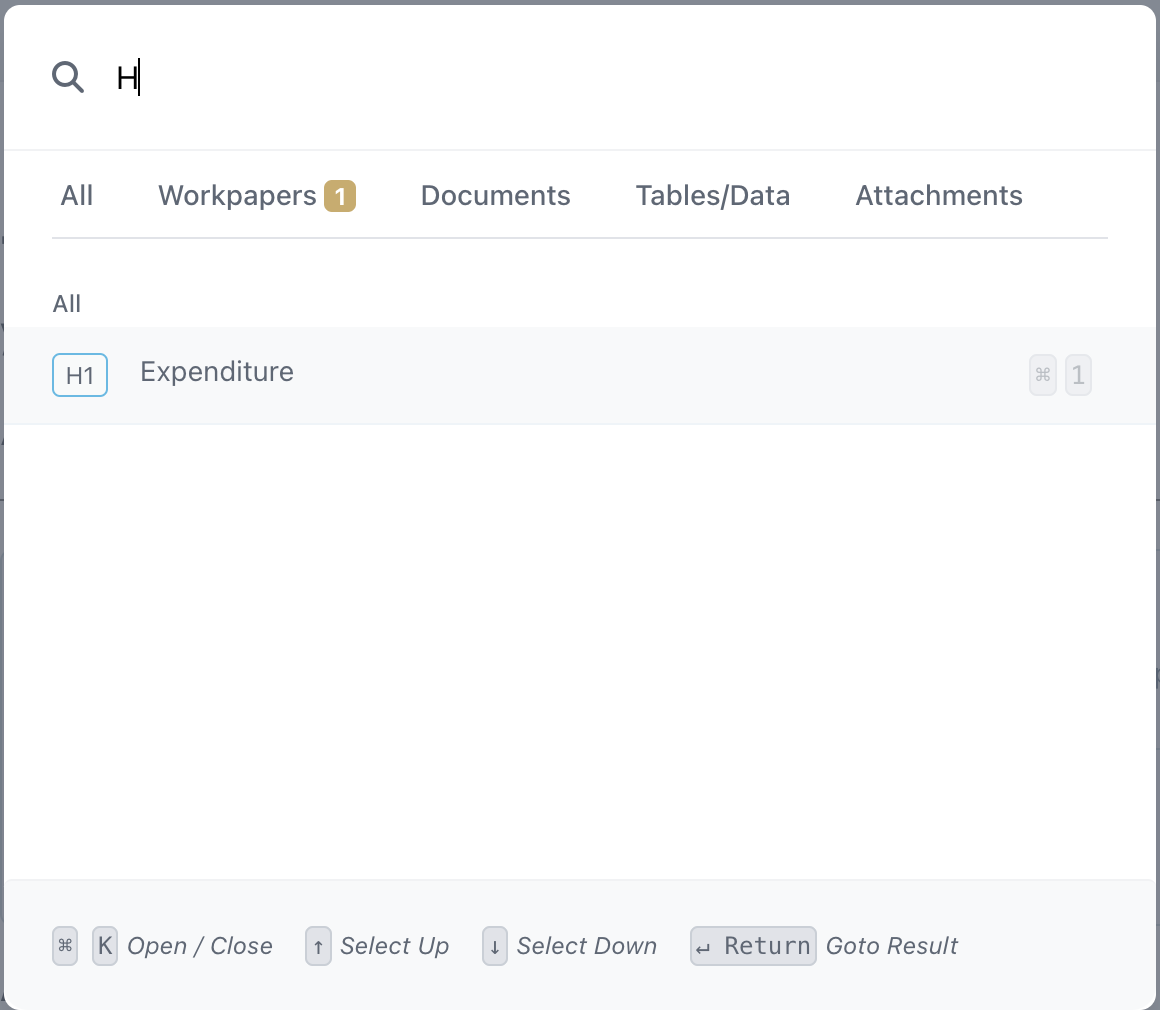Screen dimensions: 1160x1010
Task: Click the up arrow key hint
Action: (318, 946)
